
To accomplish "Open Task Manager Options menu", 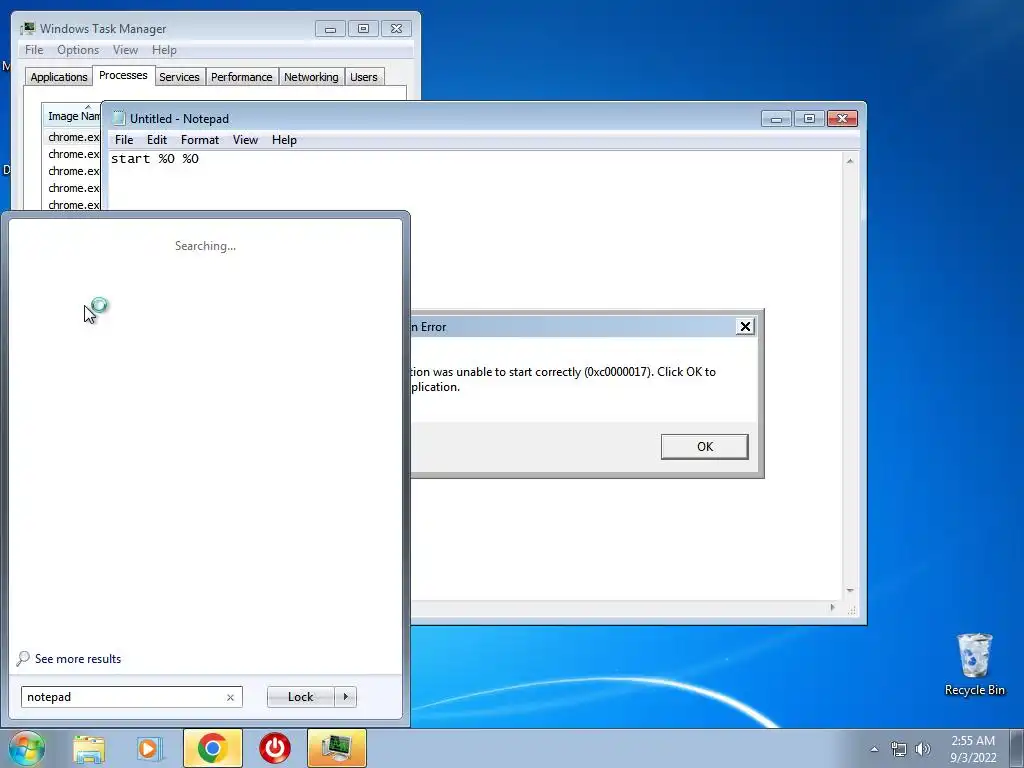I will [78, 50].
